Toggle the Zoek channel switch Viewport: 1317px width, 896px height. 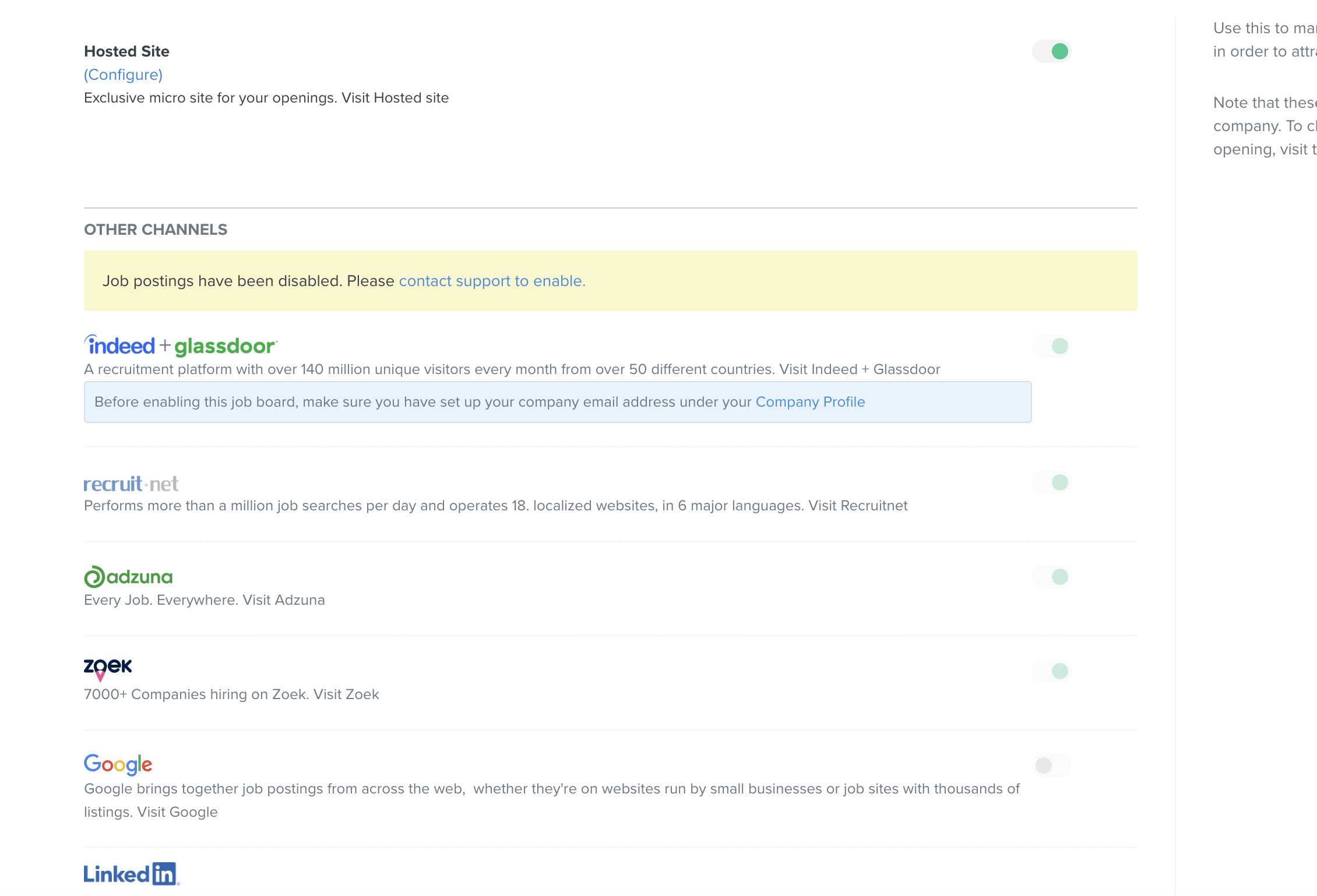(1051, 671)
